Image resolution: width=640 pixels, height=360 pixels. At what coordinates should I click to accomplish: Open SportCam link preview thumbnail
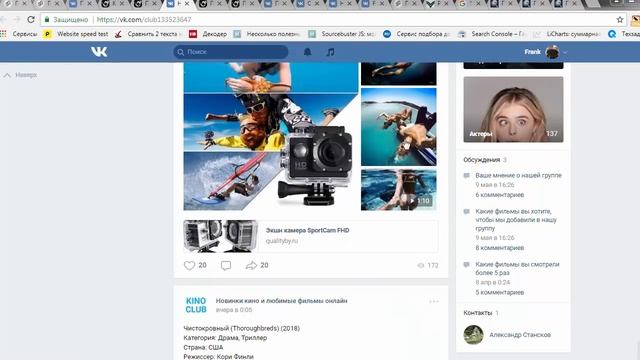[221, 236]
